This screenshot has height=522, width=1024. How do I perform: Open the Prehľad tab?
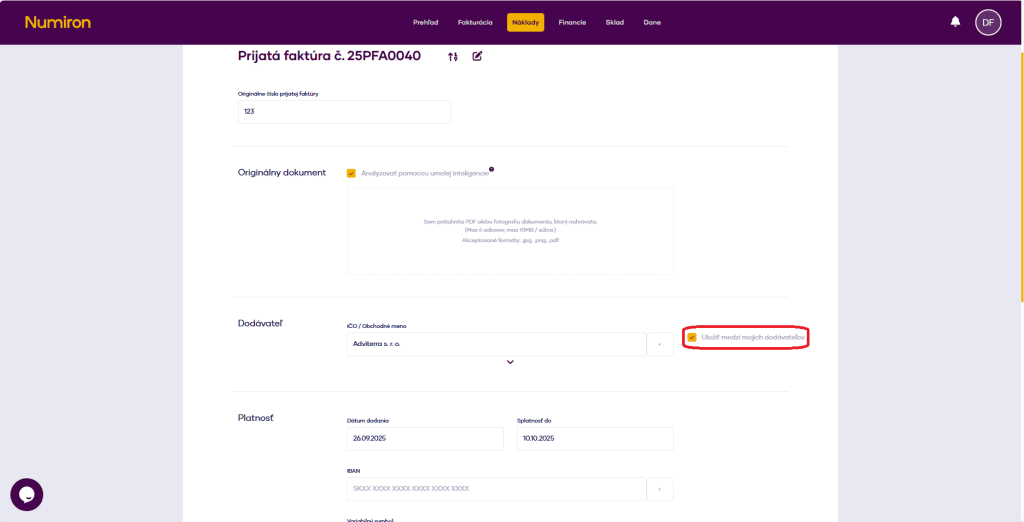coord(426,22)
